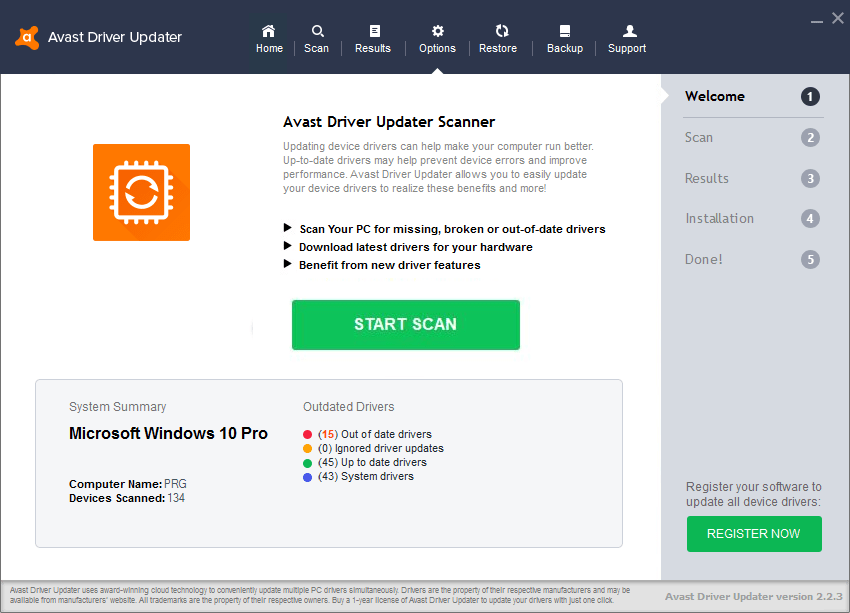Click the Devices Scanned 134 value
The height and width of the screenshot is (613, 850).
[176, 498]
